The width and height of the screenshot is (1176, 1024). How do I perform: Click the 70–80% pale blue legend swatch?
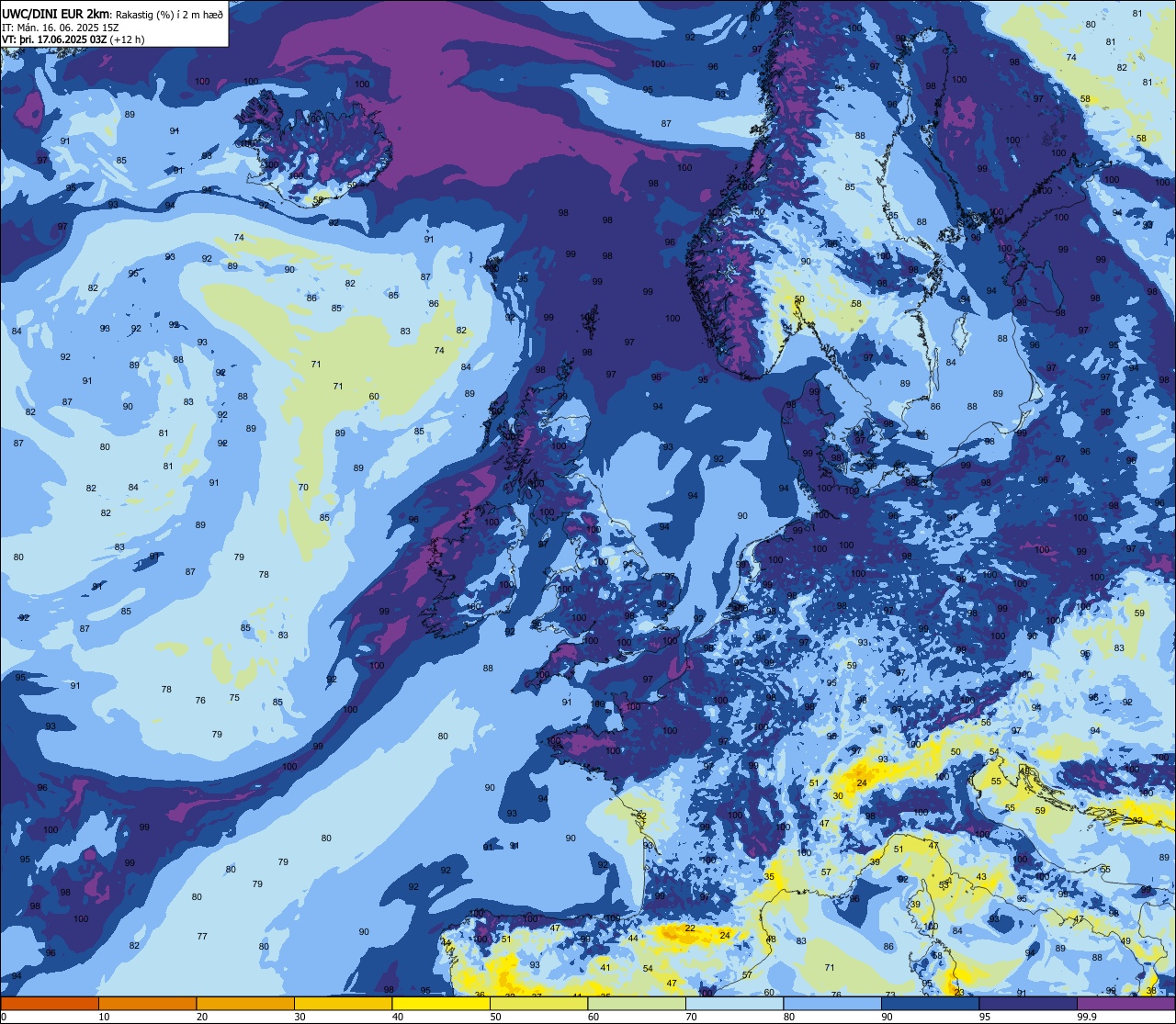734,1003
